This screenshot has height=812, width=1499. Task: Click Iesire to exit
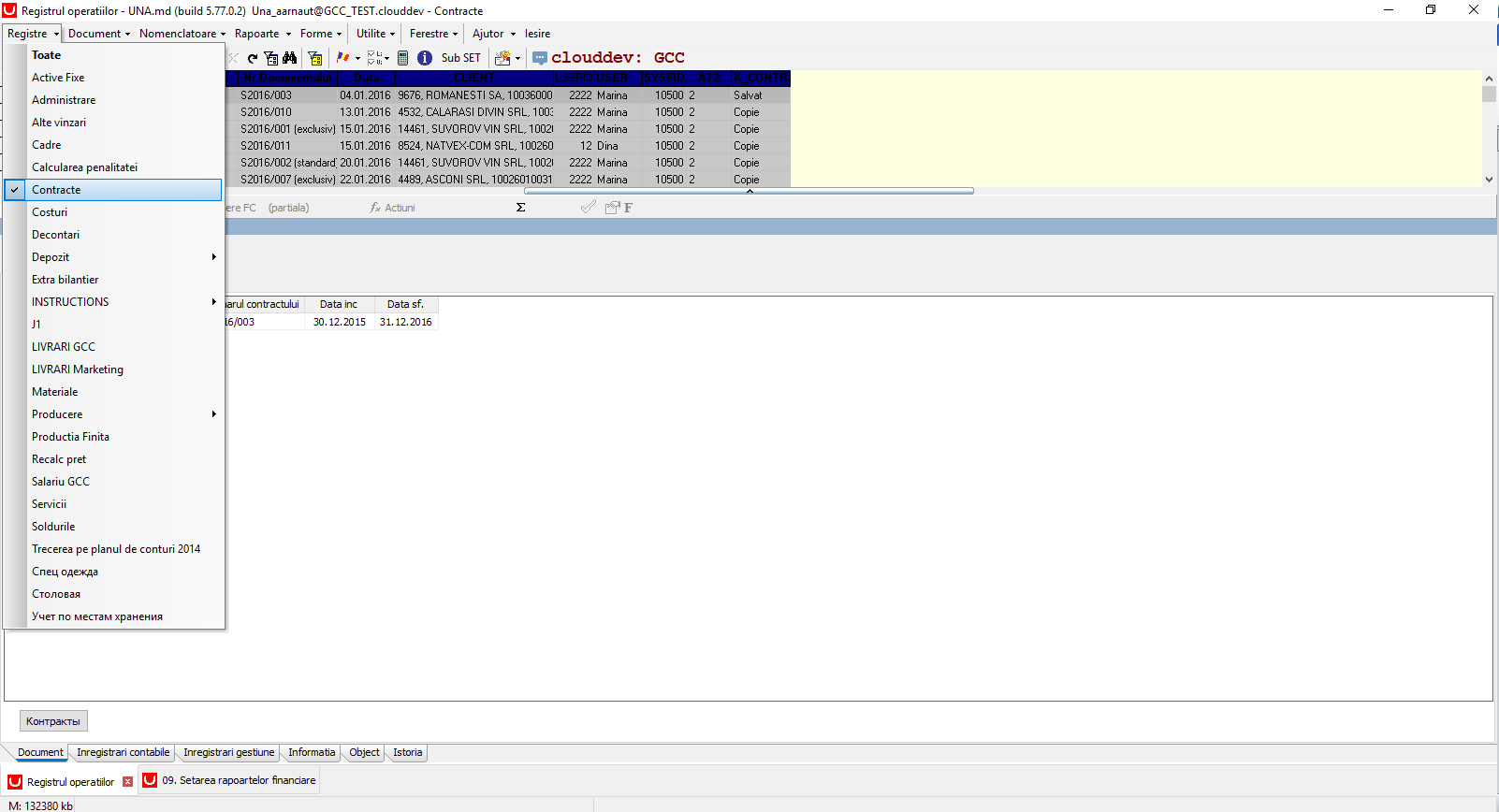pyautogui.click(x=537, y=34)
